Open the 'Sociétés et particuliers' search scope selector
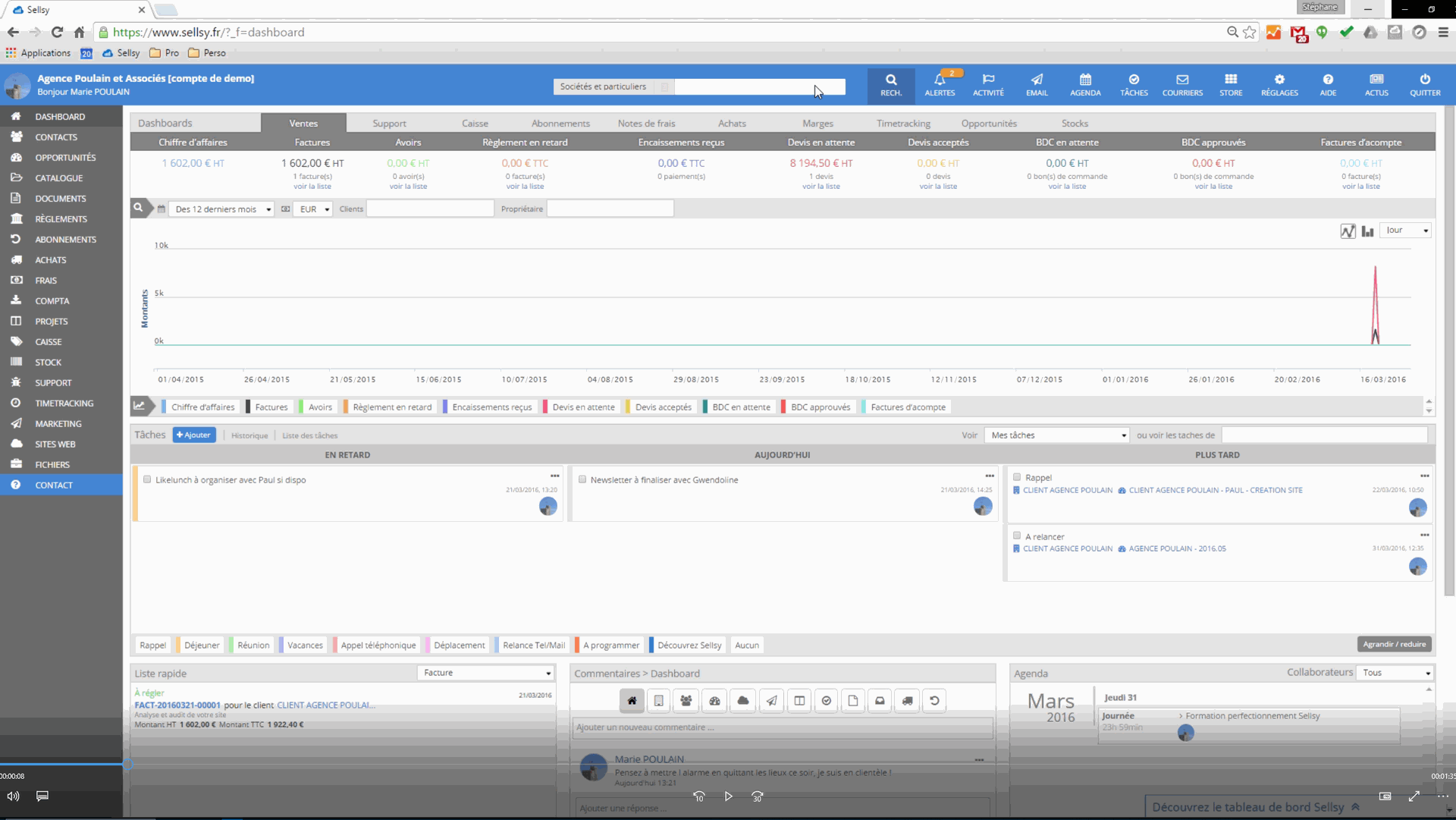The image size is (1456, 820). click(x=613, y=86)
